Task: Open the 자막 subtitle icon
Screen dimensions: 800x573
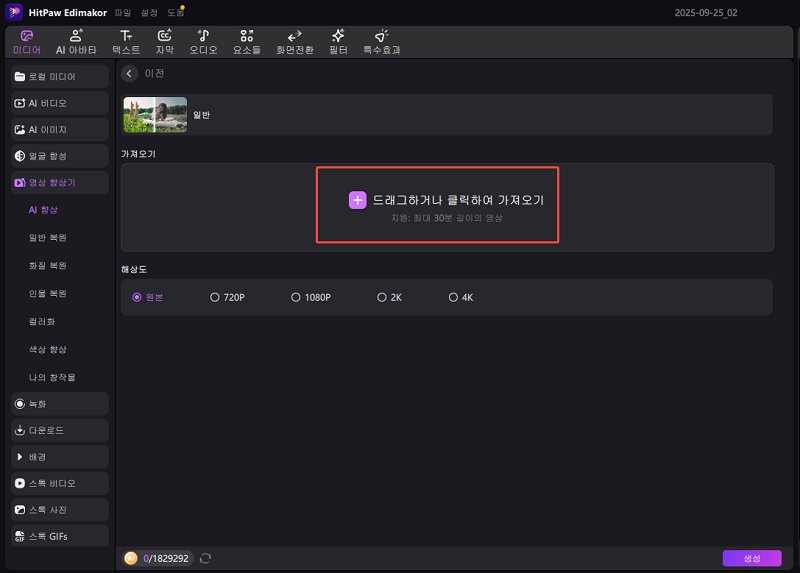Action: click(x=165, y=36)
